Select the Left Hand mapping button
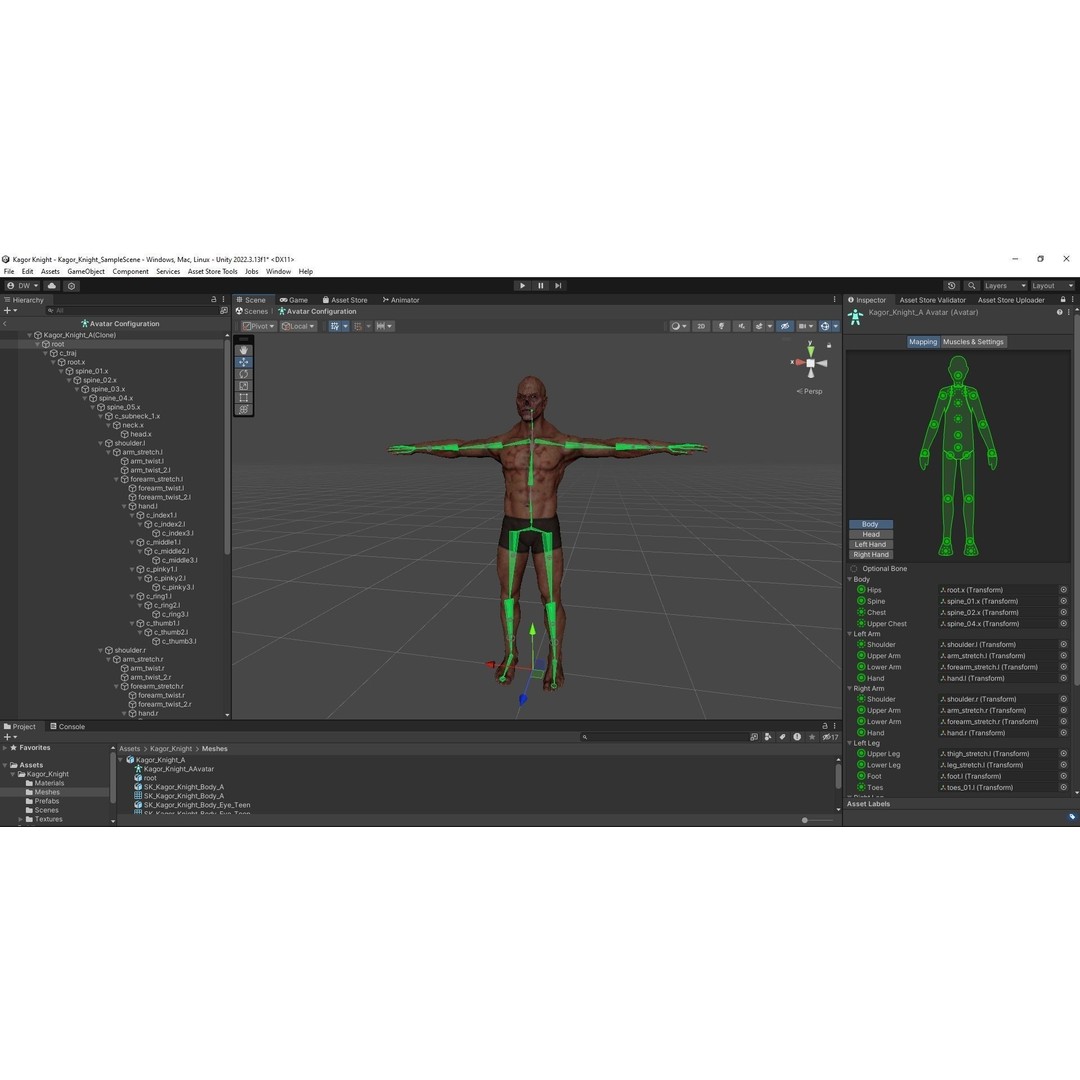 point(871,545)
